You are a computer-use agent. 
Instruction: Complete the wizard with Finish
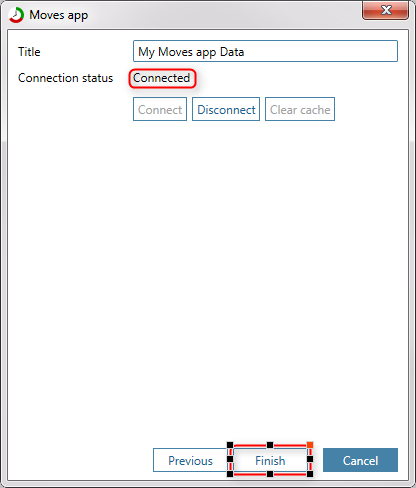point(270,460)
